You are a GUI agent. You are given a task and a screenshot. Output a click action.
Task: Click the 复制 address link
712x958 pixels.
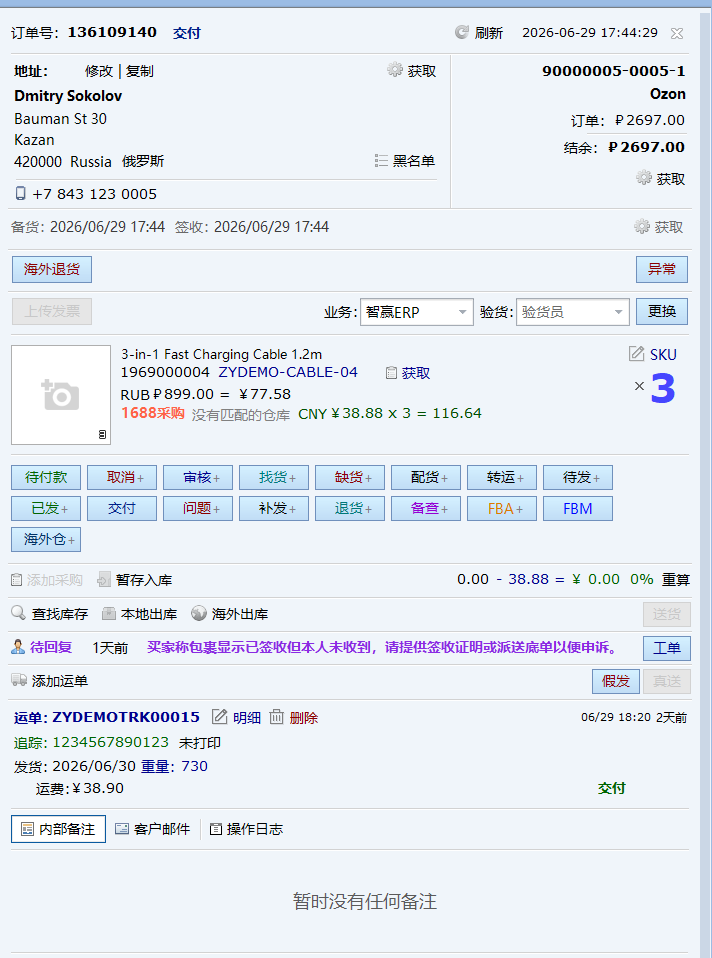click(139, 71)
